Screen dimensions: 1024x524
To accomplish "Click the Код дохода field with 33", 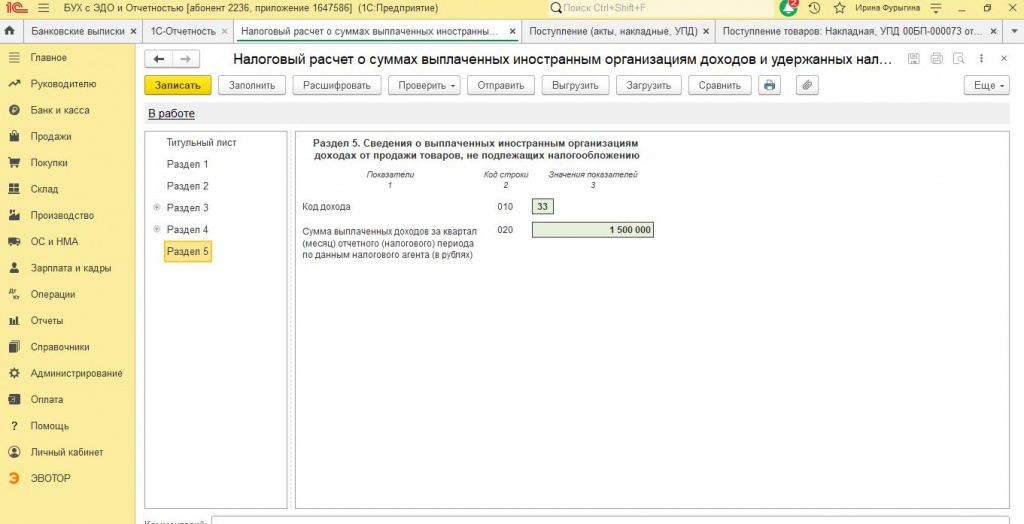I will coord(543,207).
